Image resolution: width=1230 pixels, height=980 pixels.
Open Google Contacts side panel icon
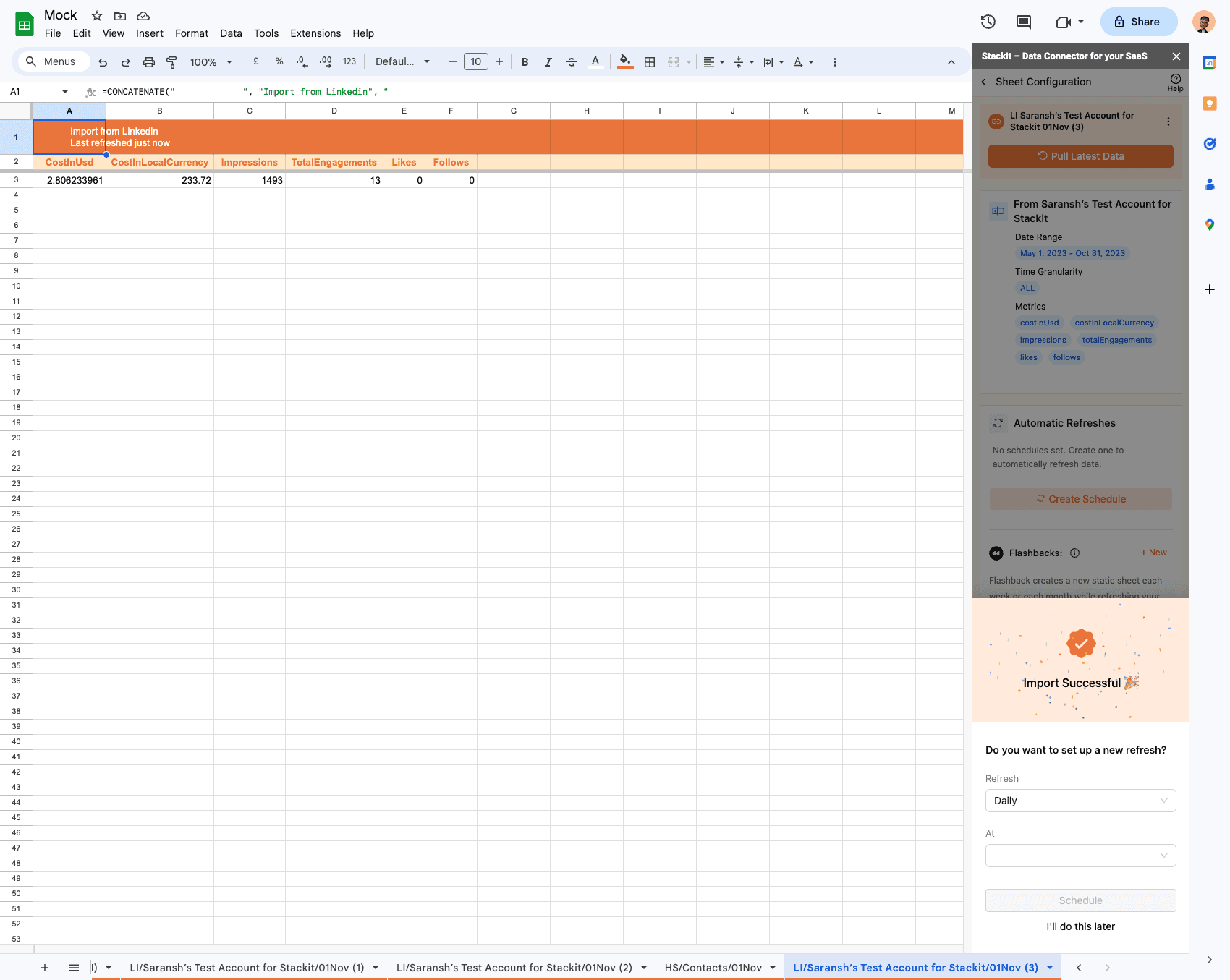pyautogui.click(x=1210, y=184)
